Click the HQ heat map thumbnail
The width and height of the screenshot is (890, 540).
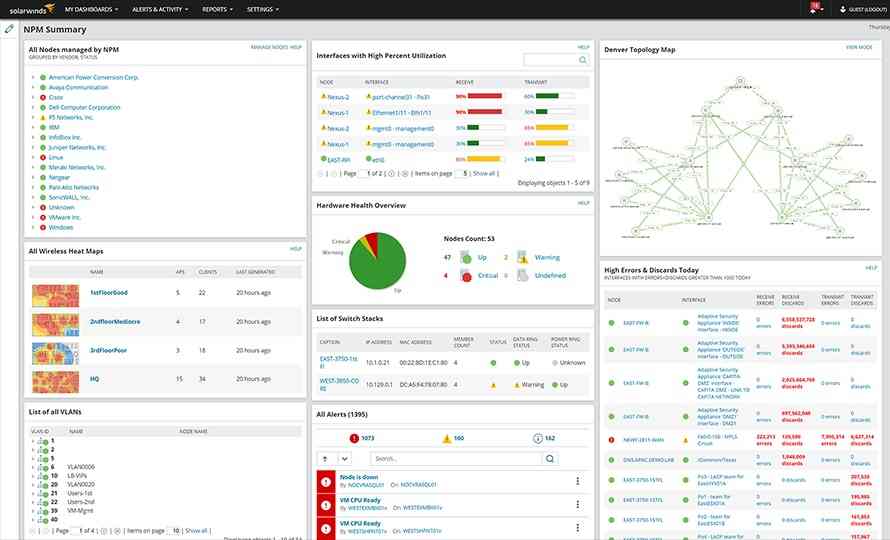coord(56,382)
